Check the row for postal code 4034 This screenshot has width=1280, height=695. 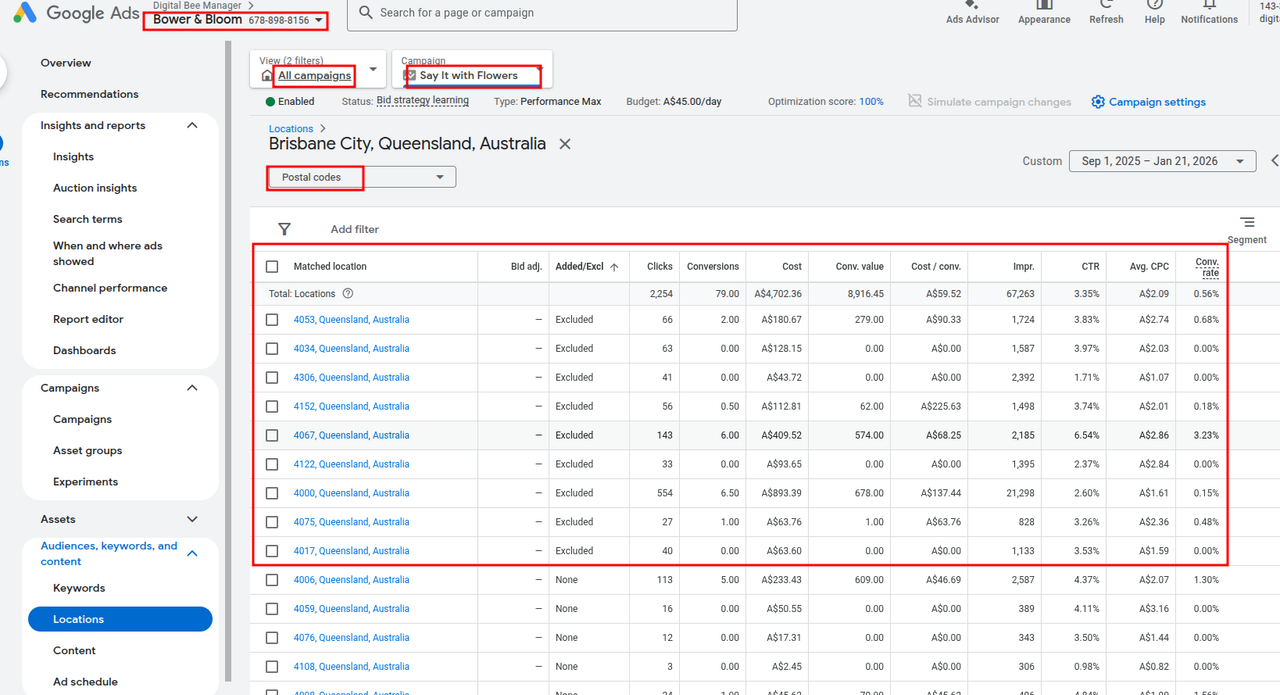[272, 349]
